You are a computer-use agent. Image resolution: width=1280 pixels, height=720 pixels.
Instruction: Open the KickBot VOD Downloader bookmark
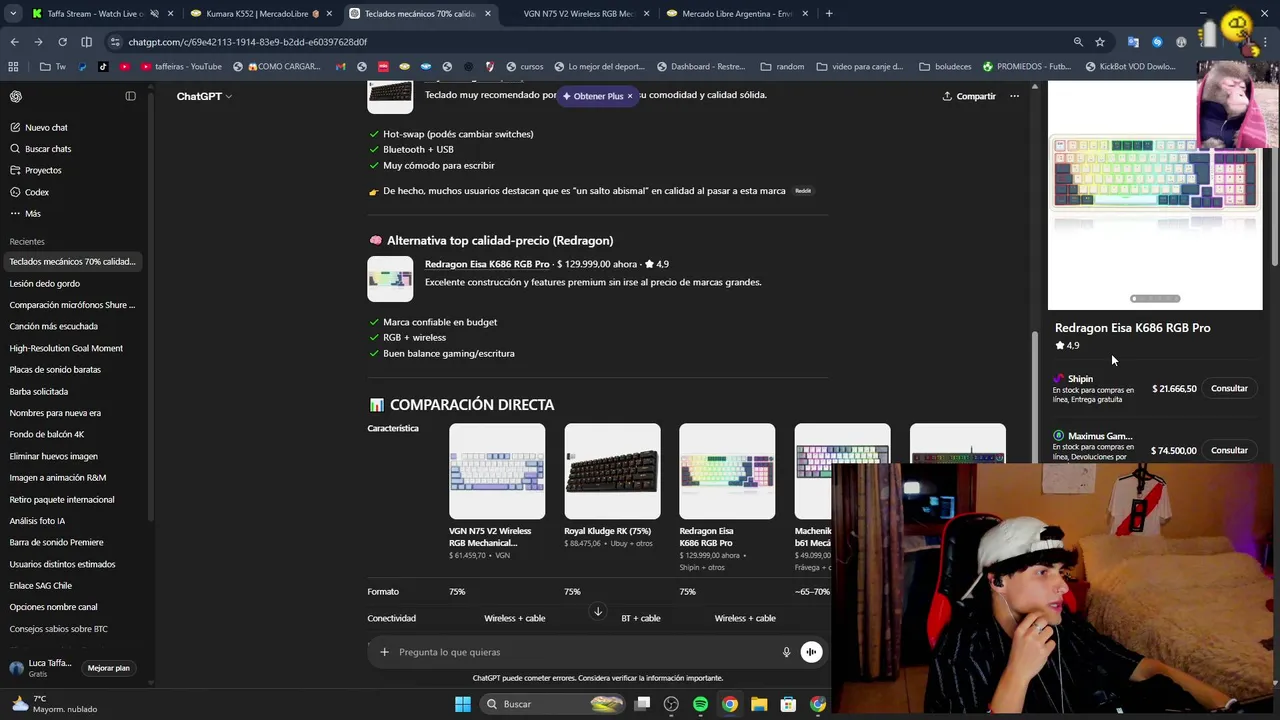click(1130, 67)
